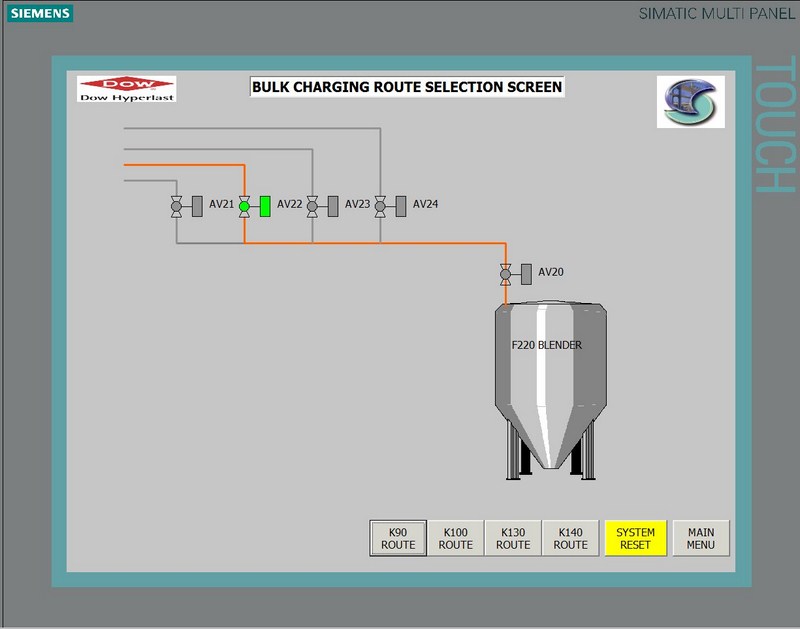Click the green AV22 valve symbol

pos(244,207)
